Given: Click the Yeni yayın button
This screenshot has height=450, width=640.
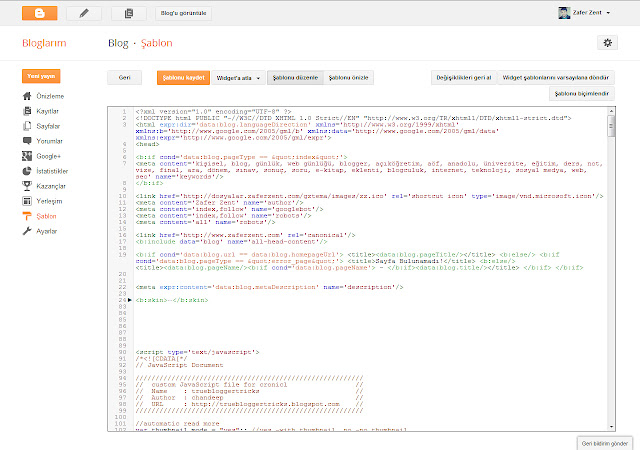Looking at the screenshot, I should (x=41, y=76).
